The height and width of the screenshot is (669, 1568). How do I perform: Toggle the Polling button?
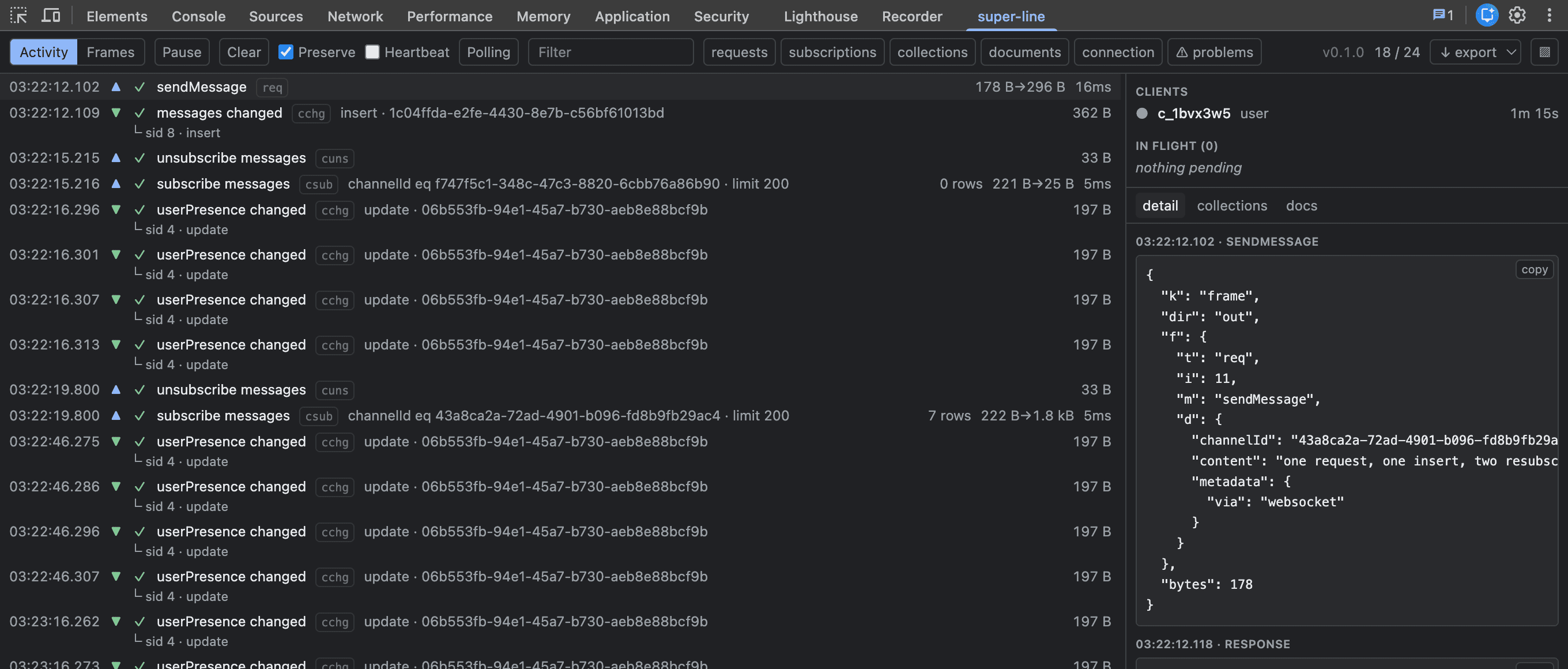click(x=488, y=52)
